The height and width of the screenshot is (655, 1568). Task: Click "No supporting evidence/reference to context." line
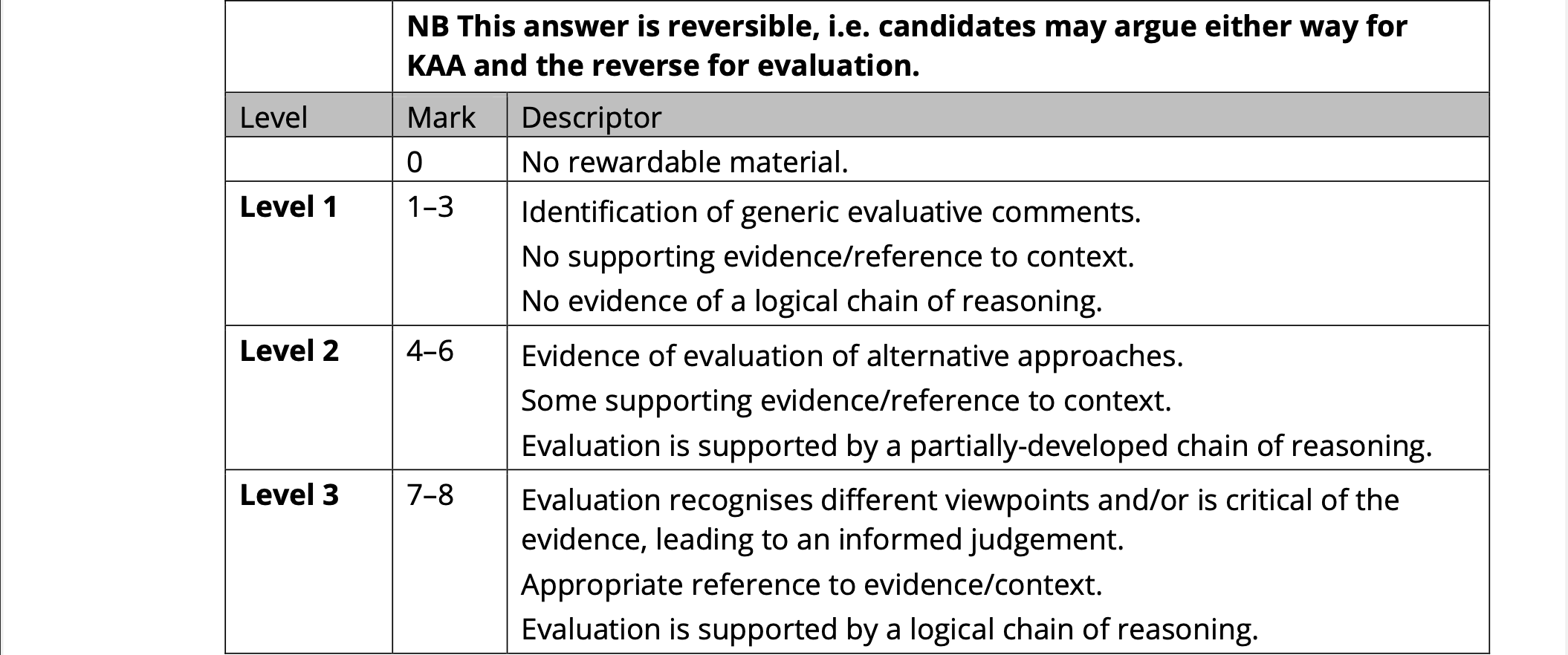(x=828, y=257)
